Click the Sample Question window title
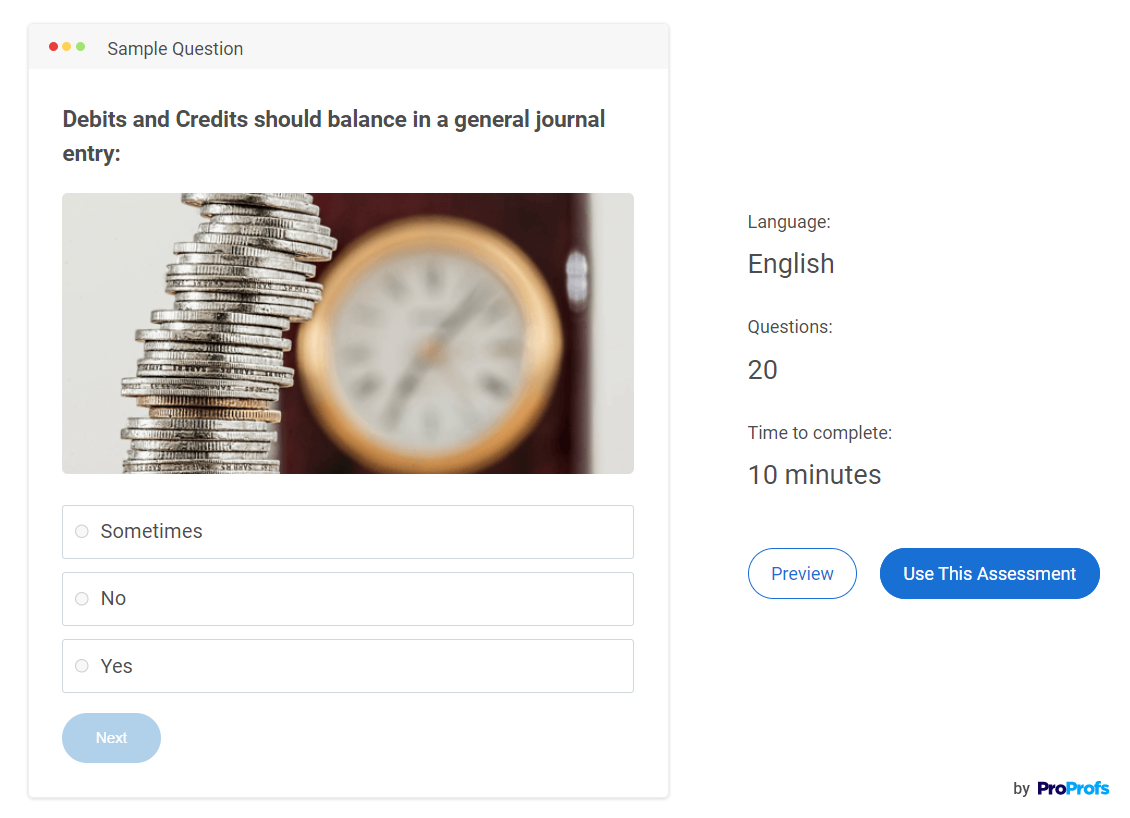The width and height of the screenshot is (1130, 818). [x=175, y=49]
